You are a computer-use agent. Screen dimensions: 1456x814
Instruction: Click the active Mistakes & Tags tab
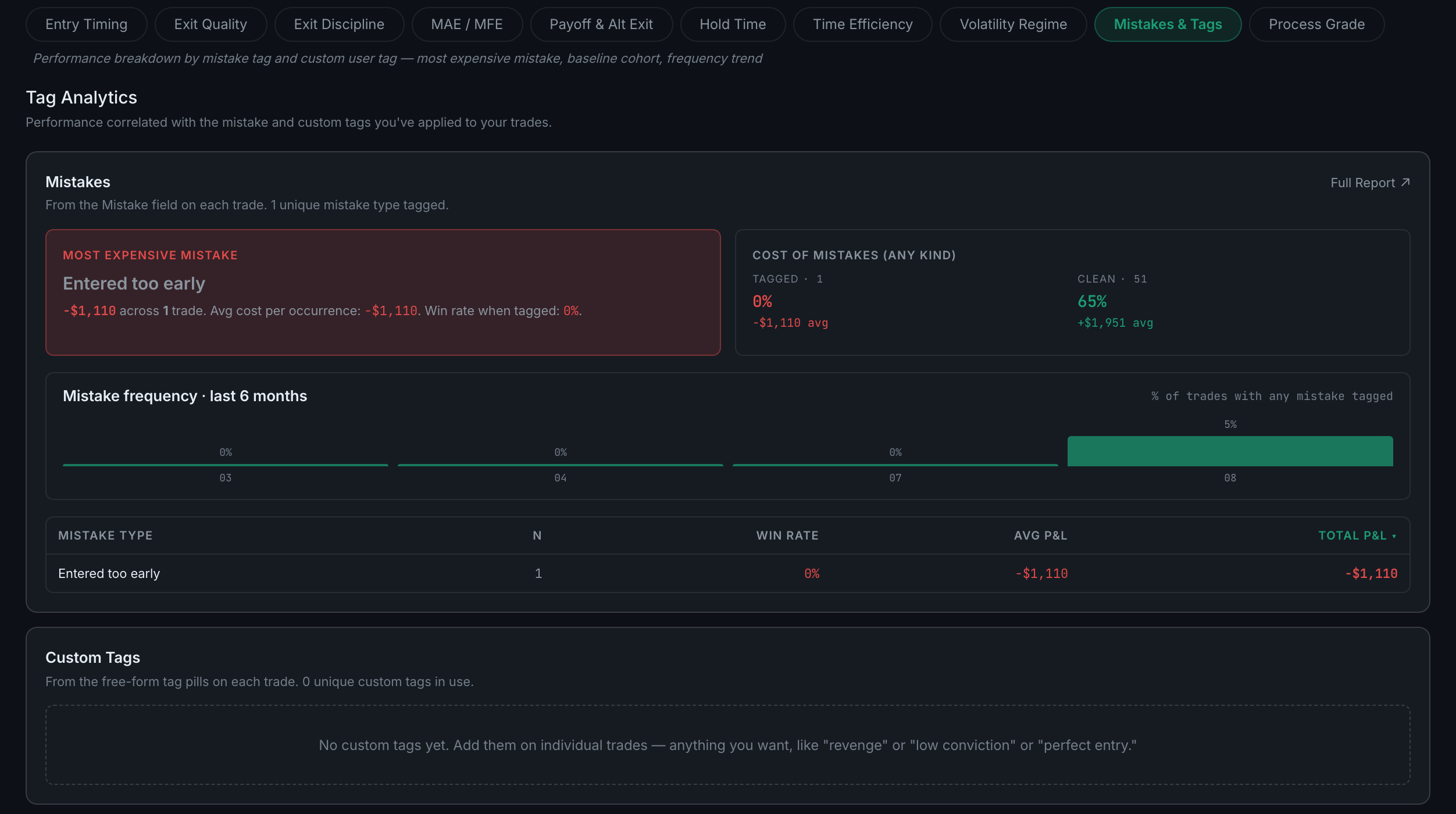pos(1168,24)
